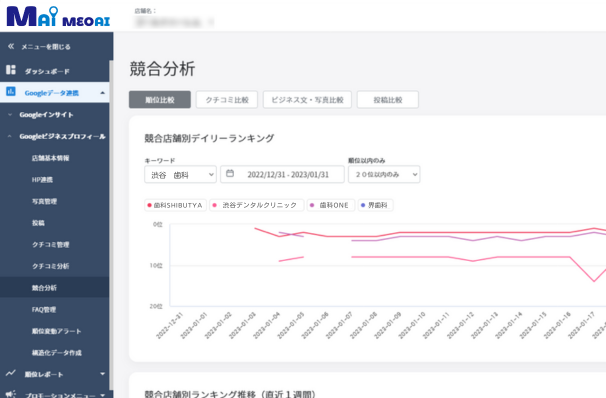Open 店舗基本情報 in the sidebar
Image resolution: width=606 pixels, height=398 pixels.
tap(50, 158)
